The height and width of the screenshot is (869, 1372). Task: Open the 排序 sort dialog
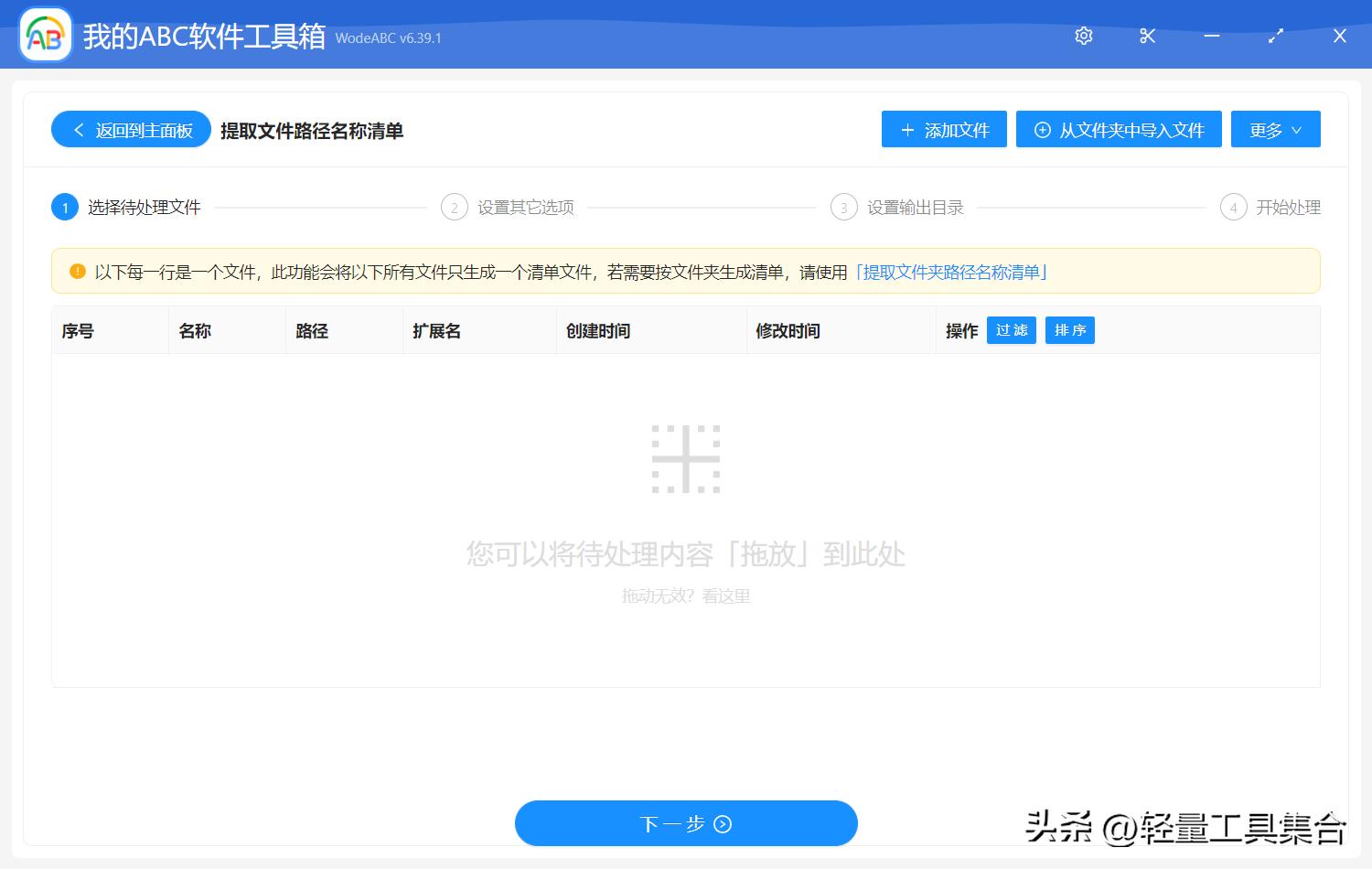click(x=1069, y=330)
